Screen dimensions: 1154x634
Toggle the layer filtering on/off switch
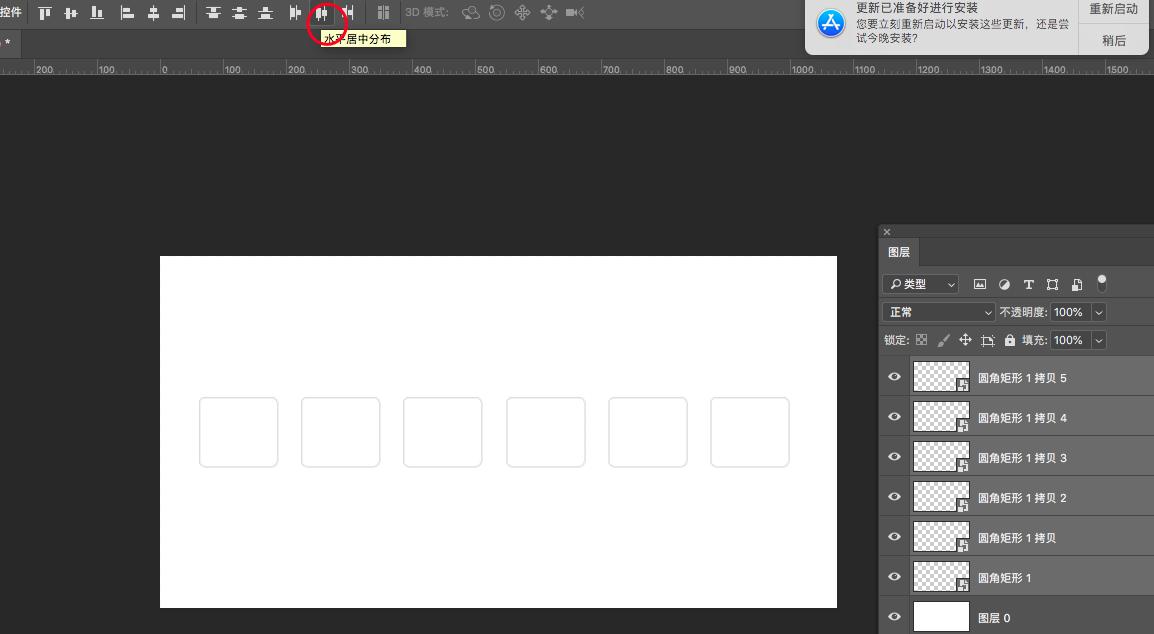point(1101,284)
